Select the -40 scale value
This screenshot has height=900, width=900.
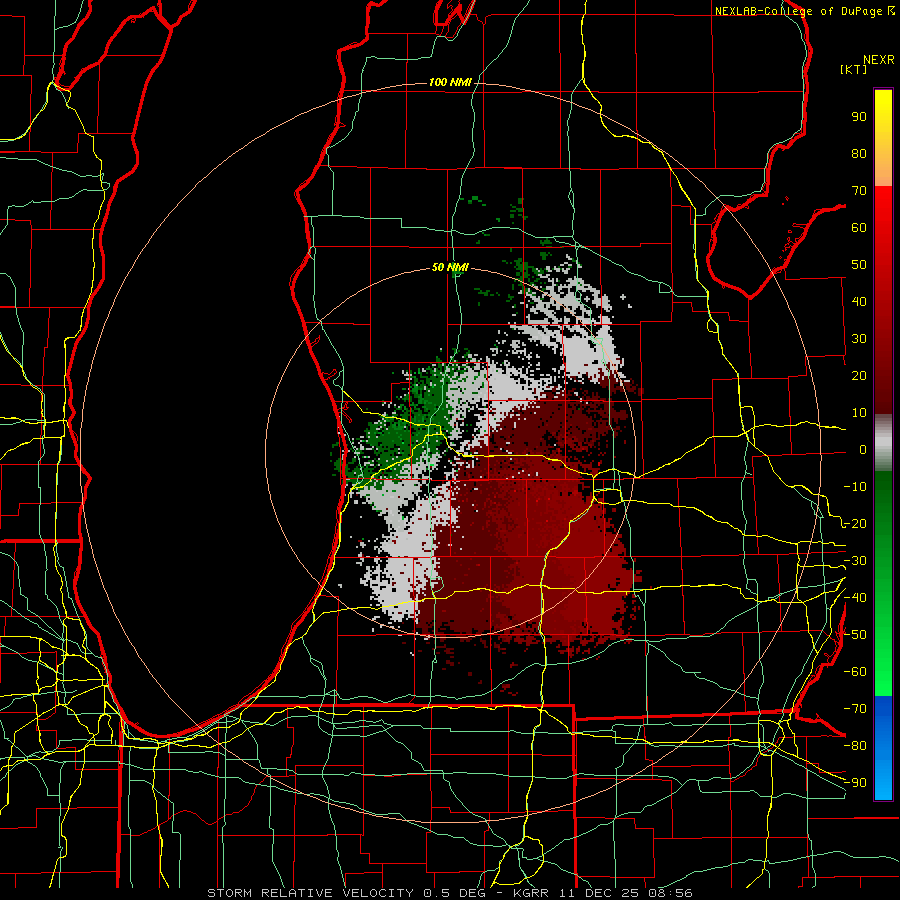tap(855, 598)
